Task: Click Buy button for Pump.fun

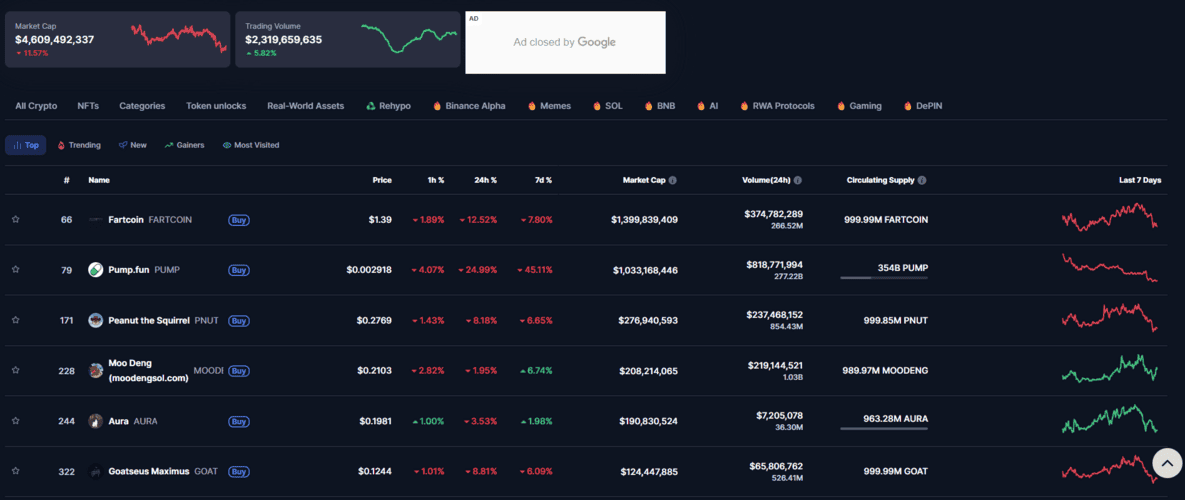Action: click(x=239, y=270)
